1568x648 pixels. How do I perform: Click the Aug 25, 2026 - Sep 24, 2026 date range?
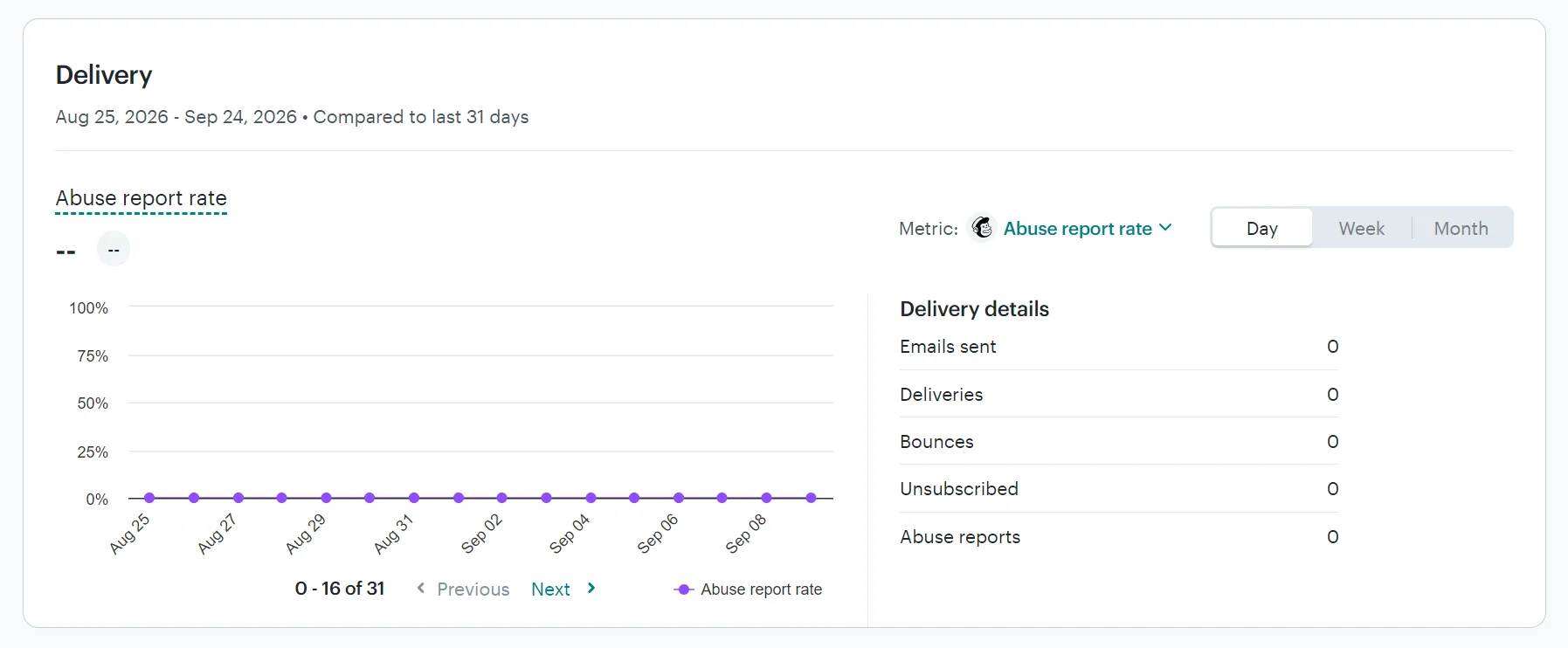[176, 117]
